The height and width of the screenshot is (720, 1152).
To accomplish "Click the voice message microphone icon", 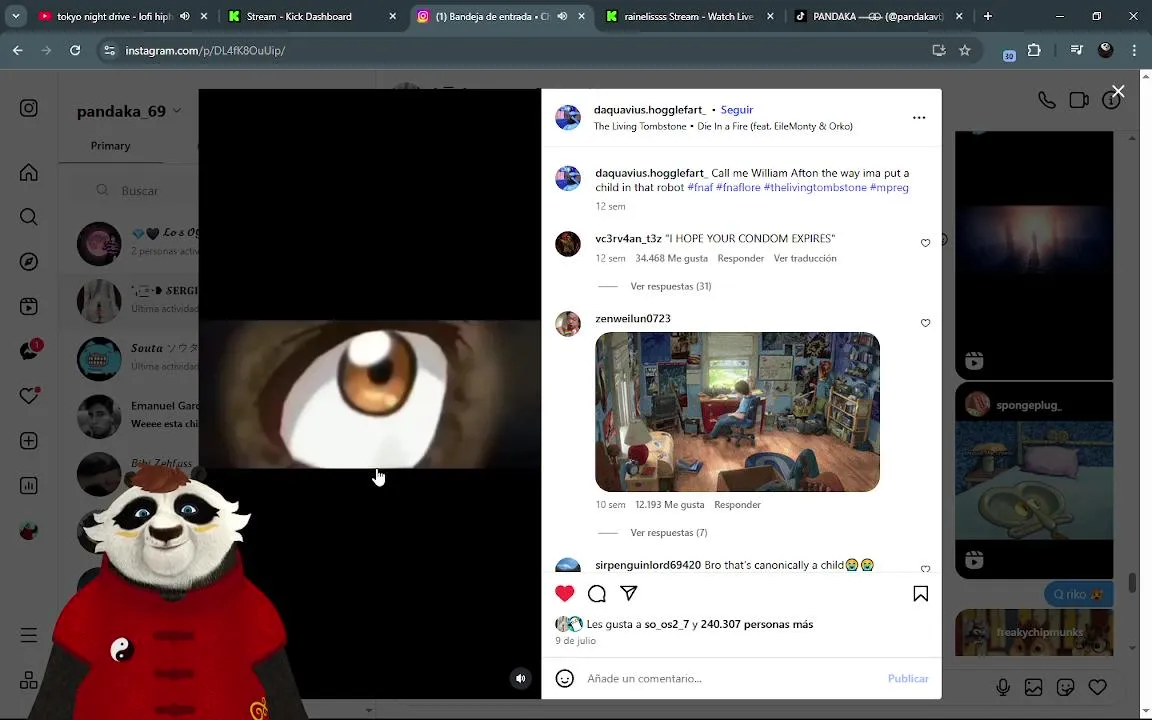I will click(1003, 687).
